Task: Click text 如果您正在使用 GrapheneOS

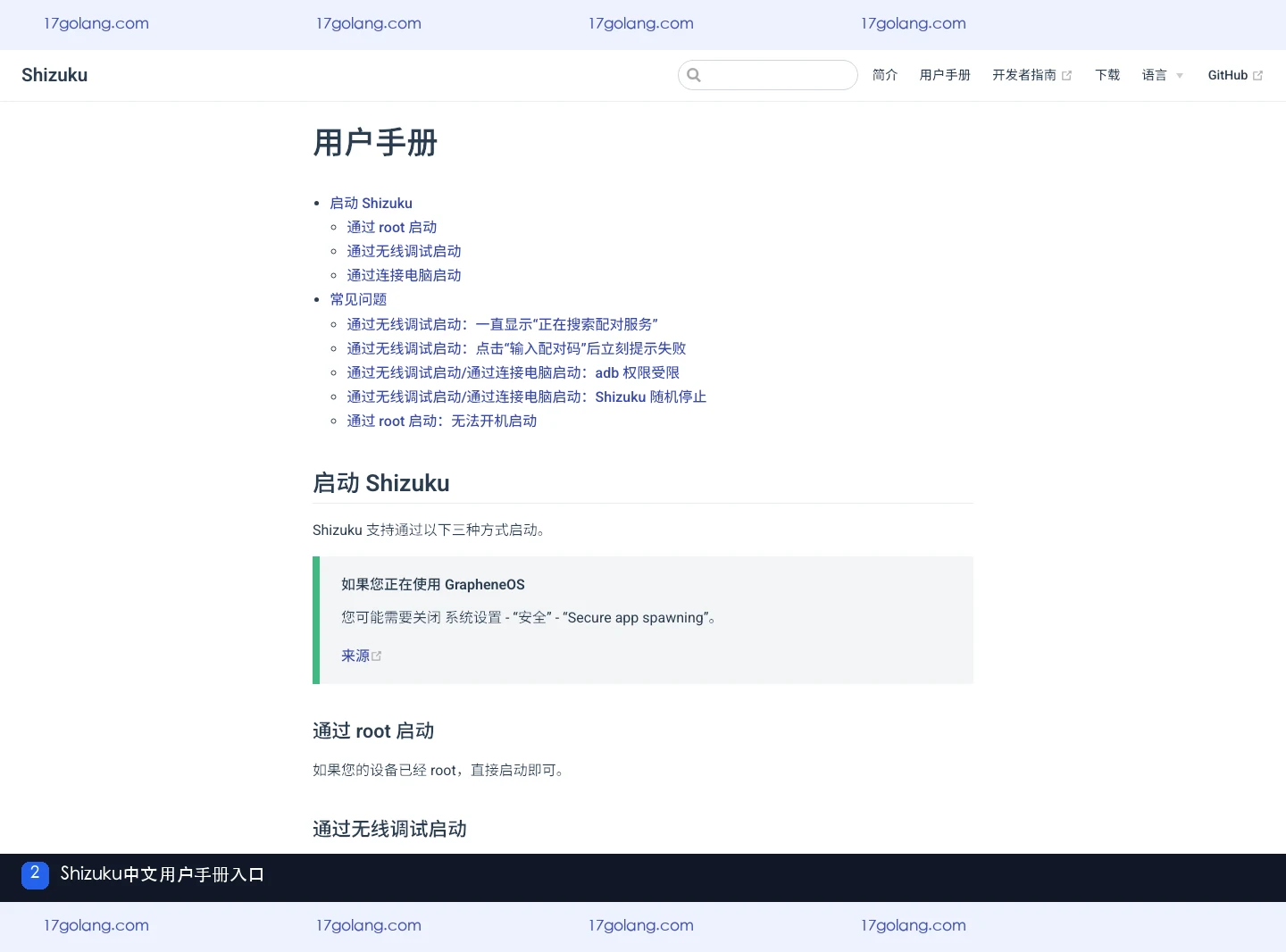Action: click(433, 584)
